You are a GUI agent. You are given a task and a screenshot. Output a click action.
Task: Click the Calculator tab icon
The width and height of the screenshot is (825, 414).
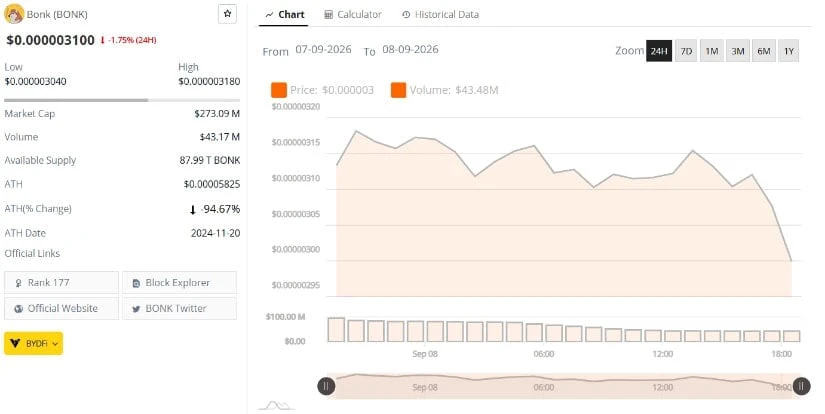328,15
